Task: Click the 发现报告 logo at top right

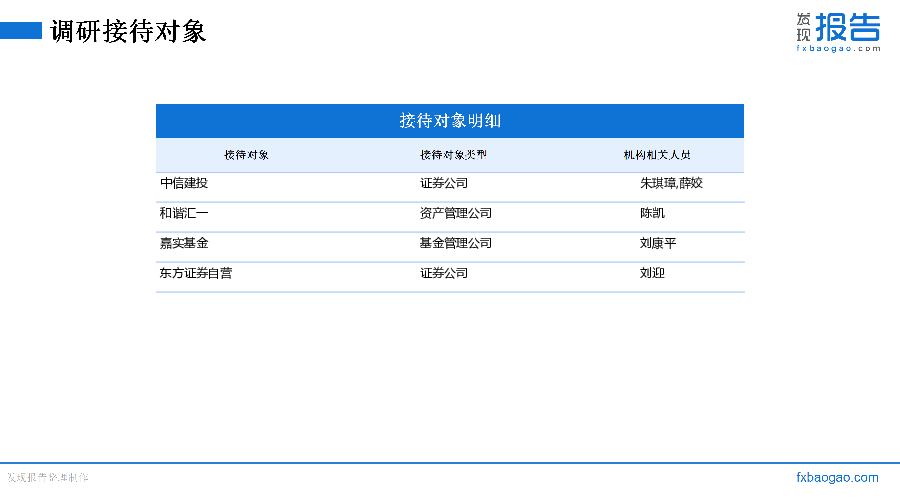Action: click(x=838, y=32)
